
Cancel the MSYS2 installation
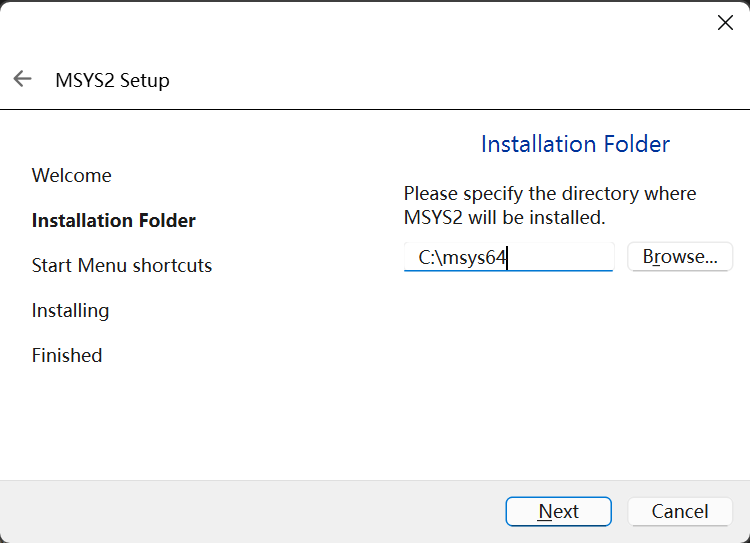pos(680,511)
